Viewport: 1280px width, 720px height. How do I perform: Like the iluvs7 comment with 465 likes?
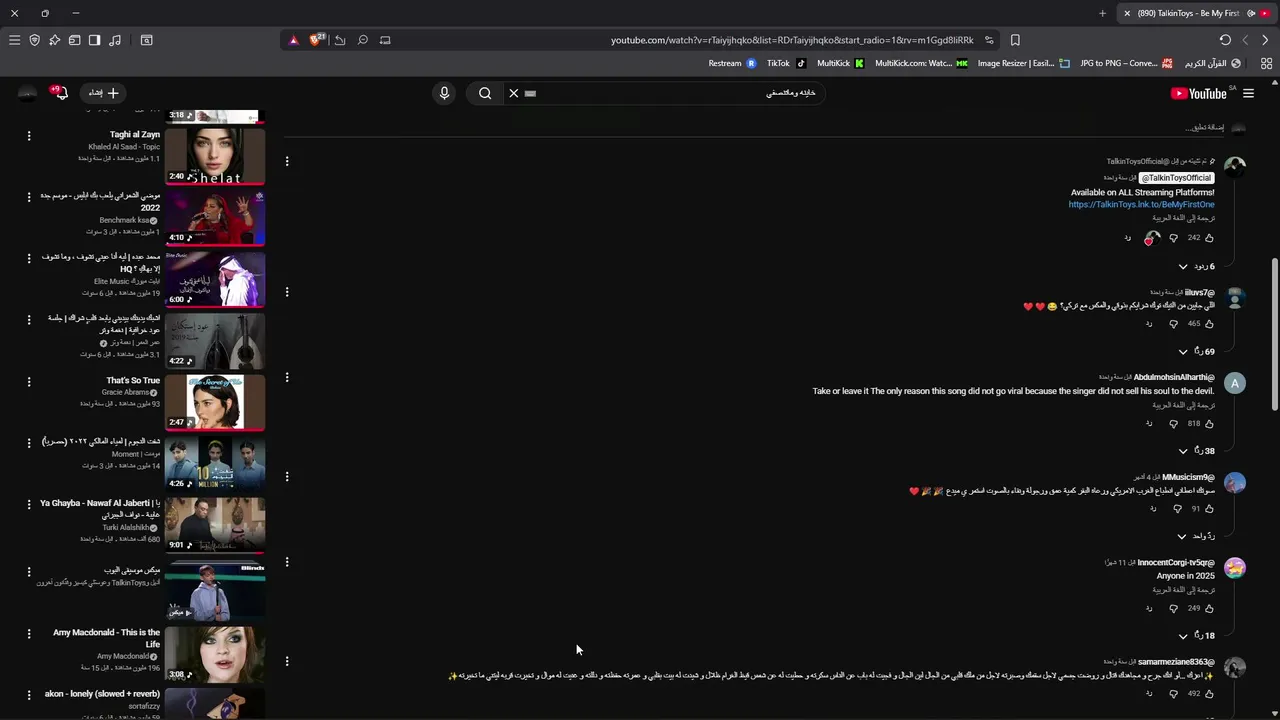pos(1209,324)
